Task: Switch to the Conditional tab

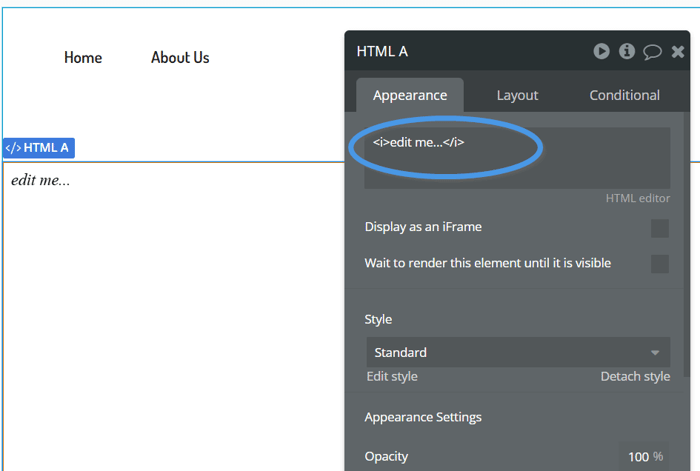Action: coord(624,95)
